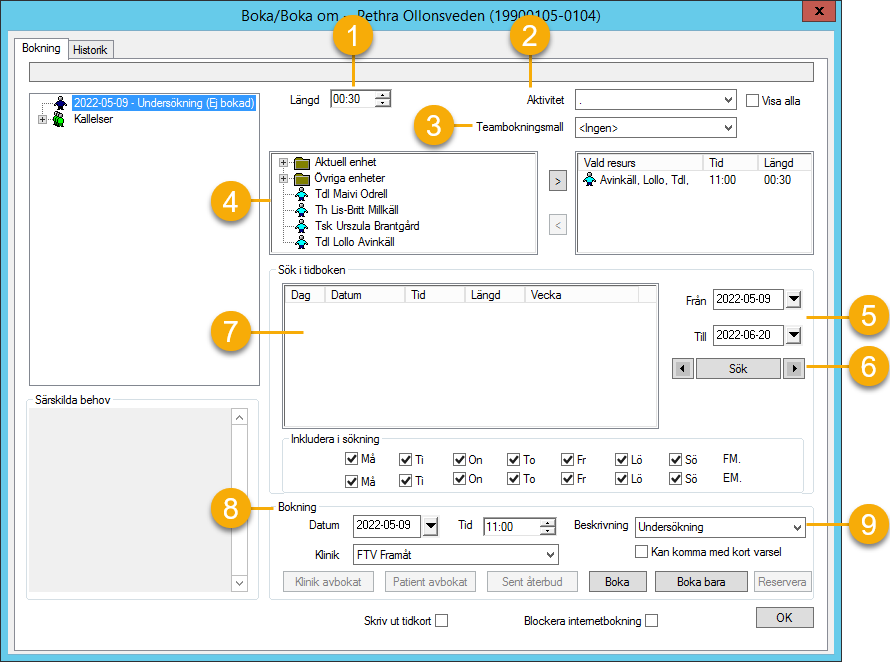Image resolution: width=890 pixels, height=662 pixels.
Task: Open the Teambokningsmall dropdown list
Action: click(x=727, y=128)
